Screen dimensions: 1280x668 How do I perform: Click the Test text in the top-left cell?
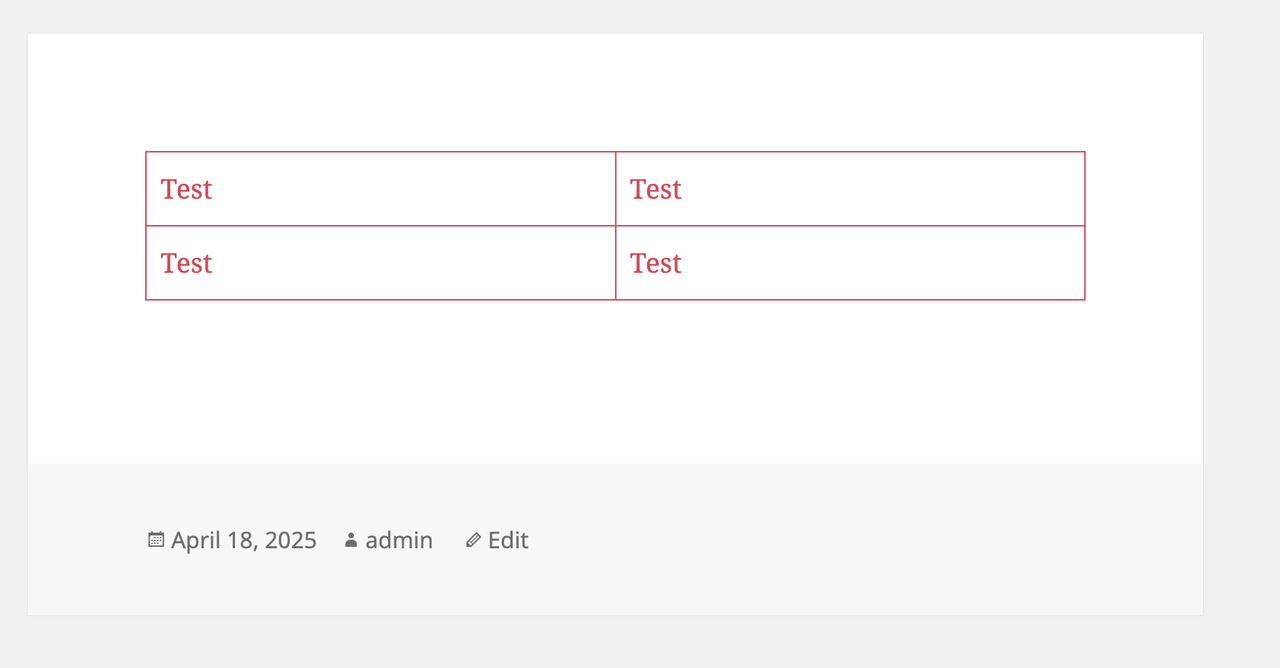click(186, 189)
